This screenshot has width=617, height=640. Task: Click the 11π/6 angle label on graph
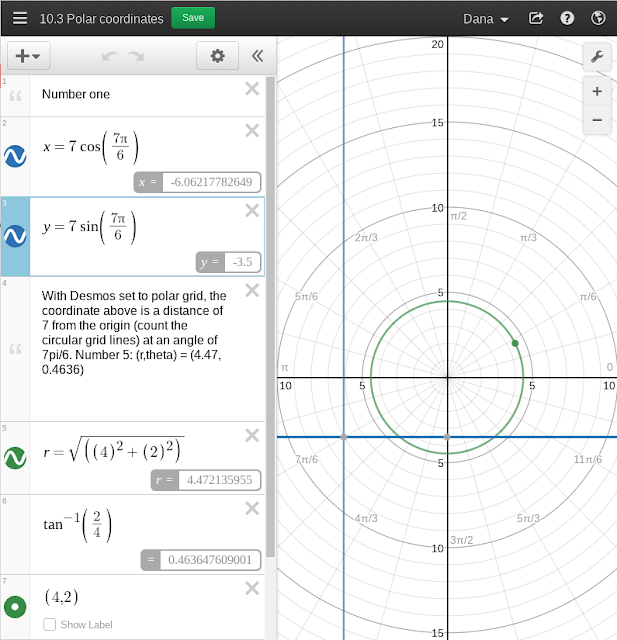[588, 460]
